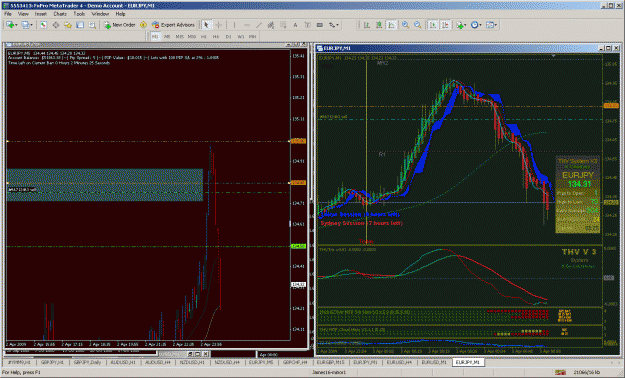Expand the Indicators list dropdown arrow
The height and width of the screenshot is (378, 625).
pos(466,25)
